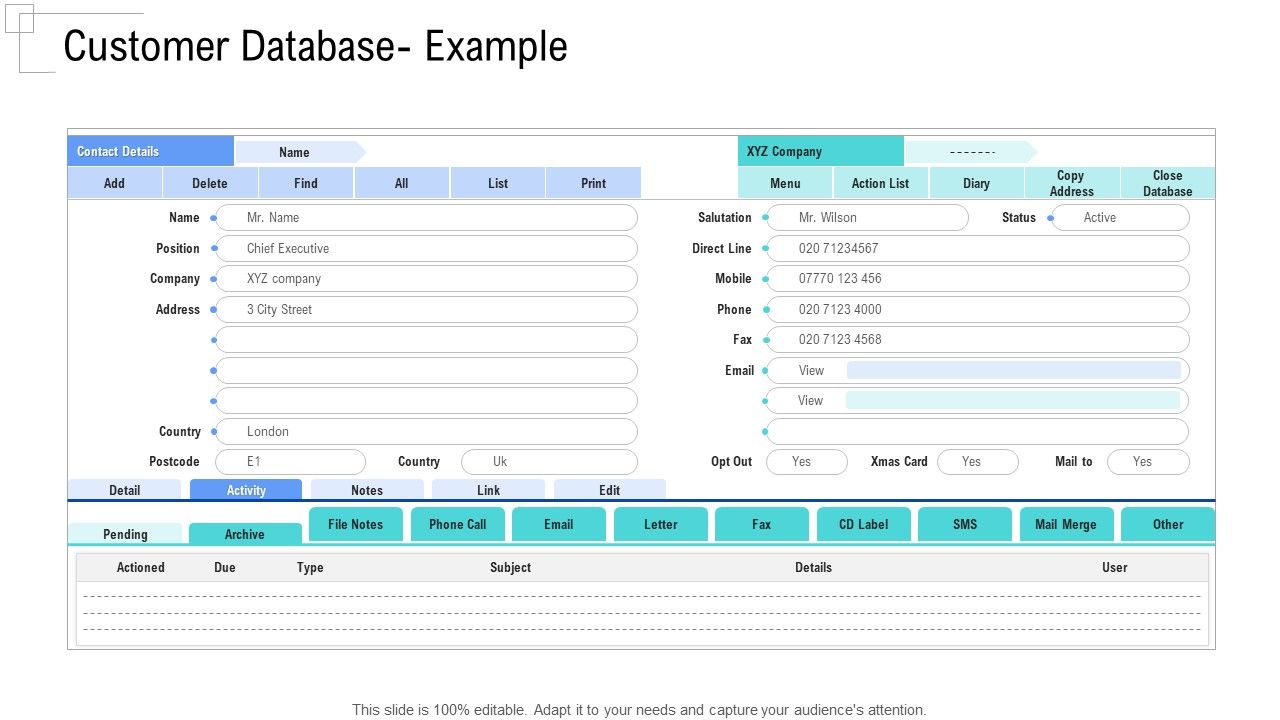Open the Action List
The height and width of the screenshot is (720, 1280).
tap(880, 183)
